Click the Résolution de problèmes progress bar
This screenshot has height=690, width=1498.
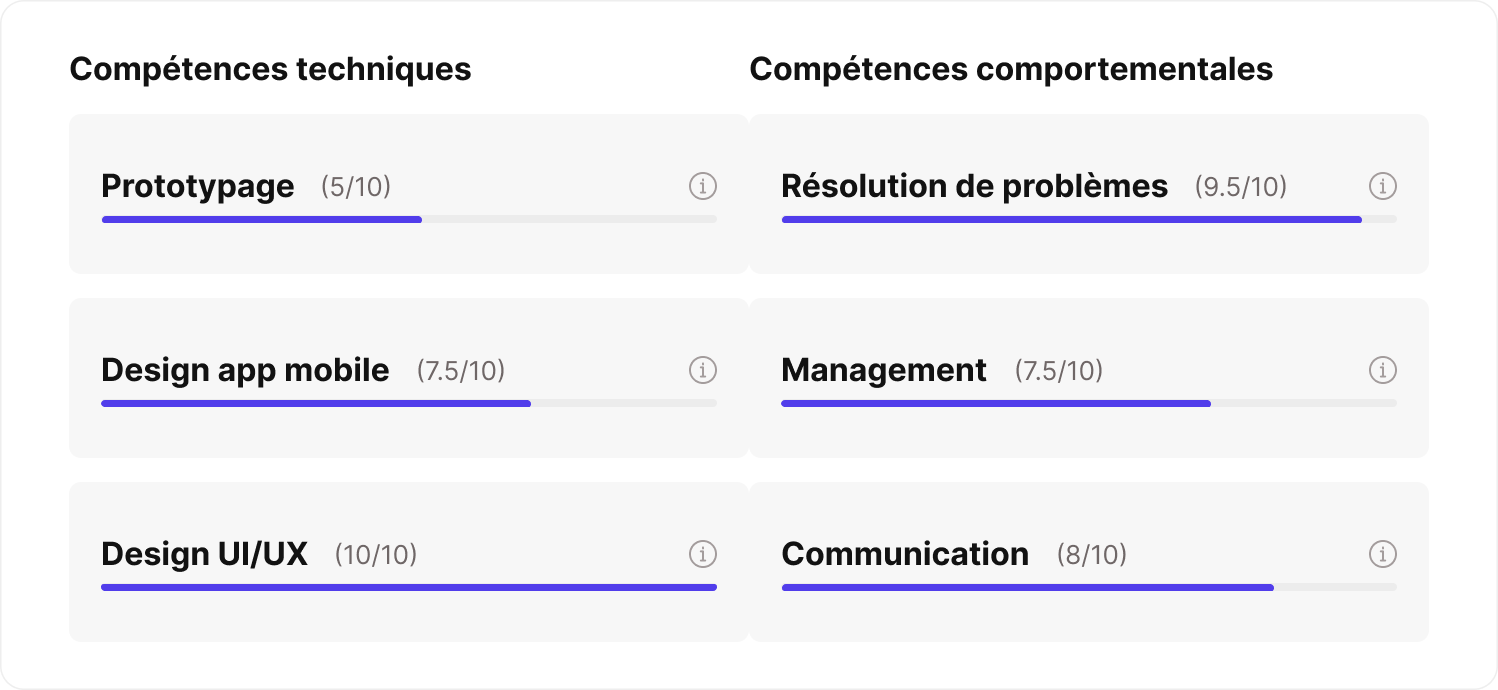[x=1089, y=219]
